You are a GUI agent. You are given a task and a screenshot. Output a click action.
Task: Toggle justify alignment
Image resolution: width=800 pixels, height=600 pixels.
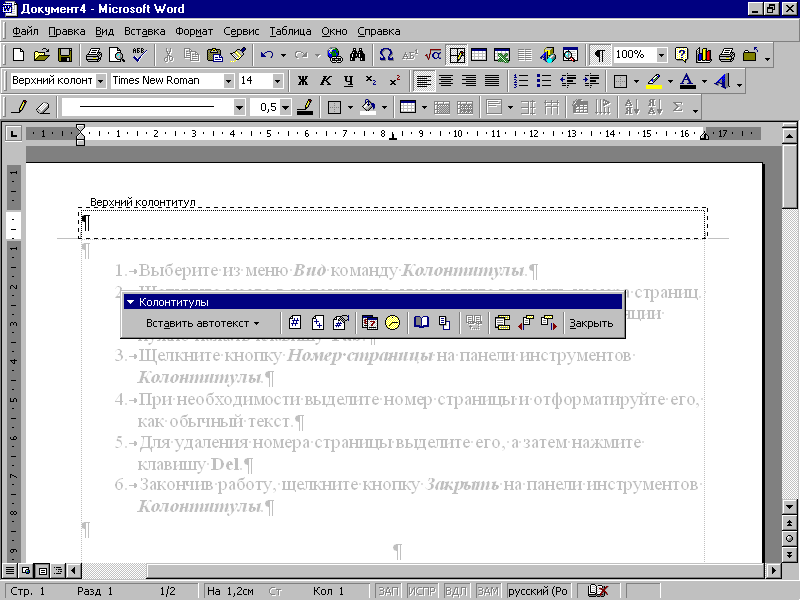click(x=492, y=81)
